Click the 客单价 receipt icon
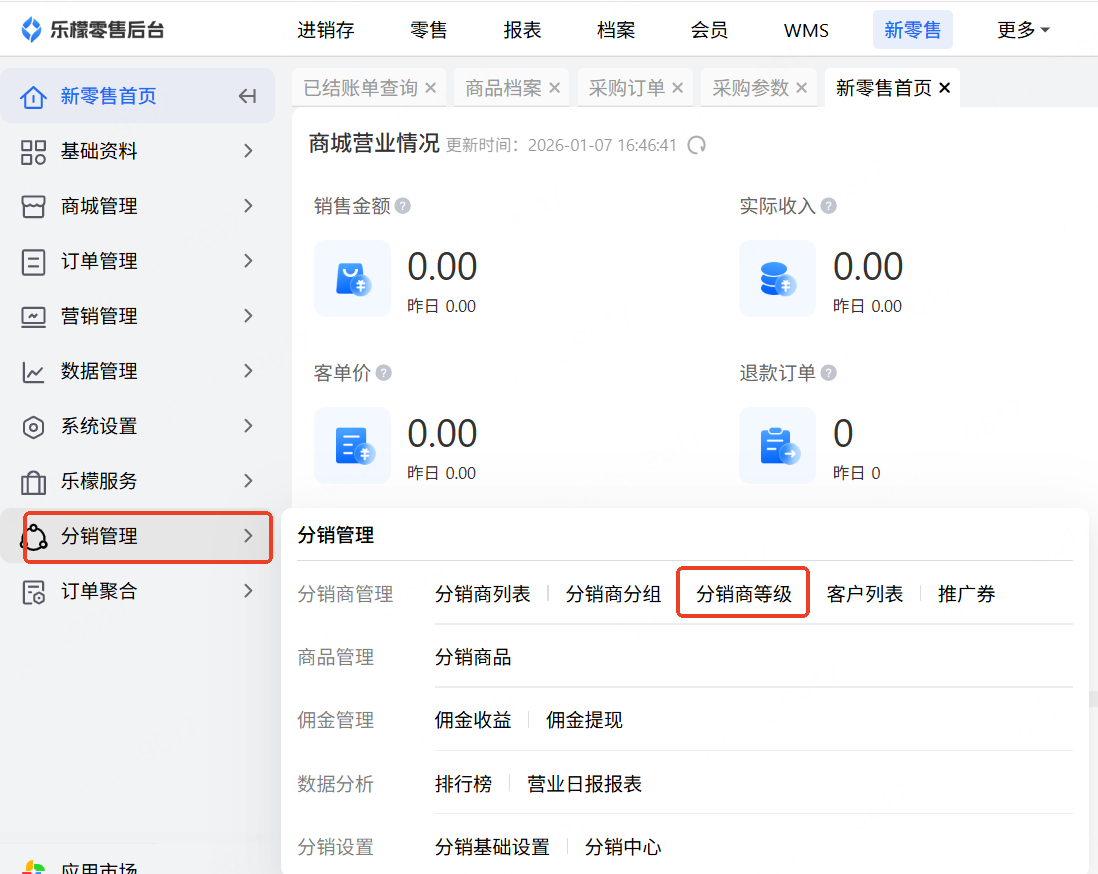 point(352,445)
